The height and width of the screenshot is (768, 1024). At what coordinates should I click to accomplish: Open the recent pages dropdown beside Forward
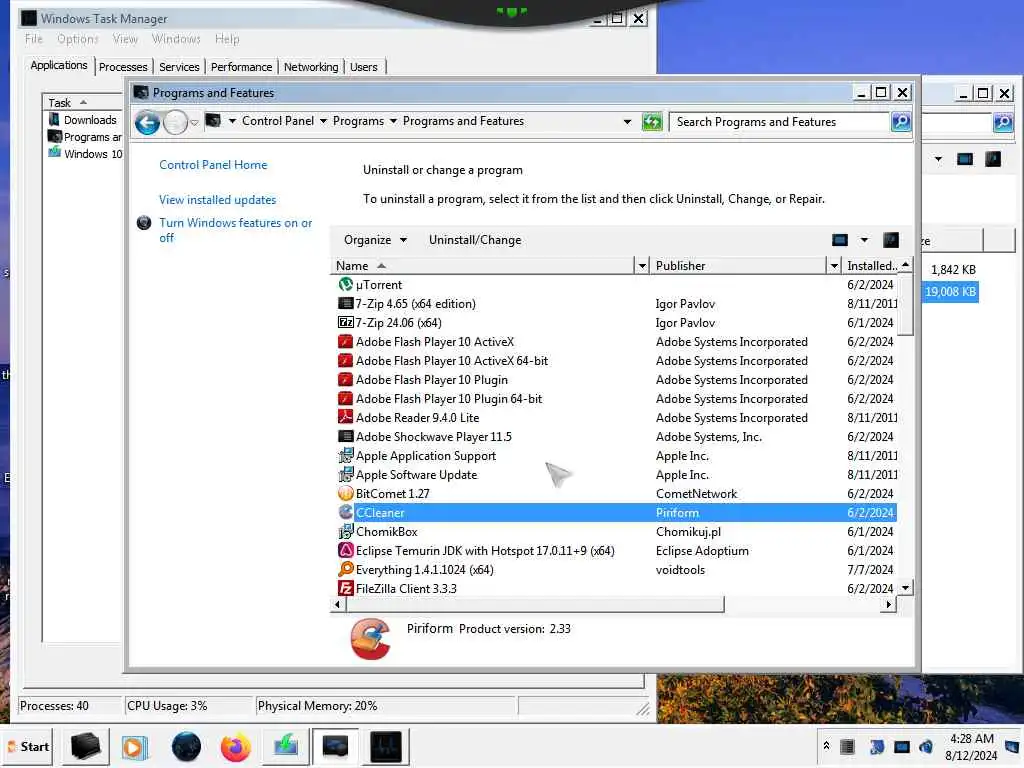(x=194, y=123)
